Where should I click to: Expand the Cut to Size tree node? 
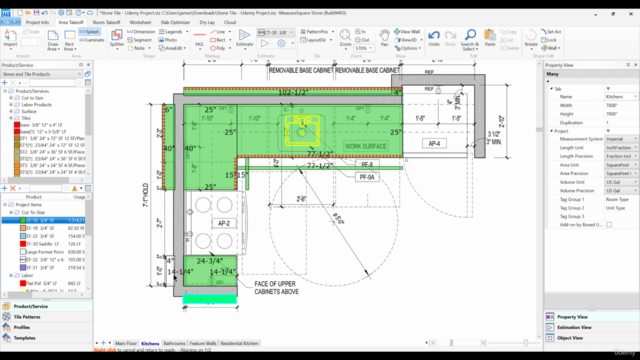point(11,98)
